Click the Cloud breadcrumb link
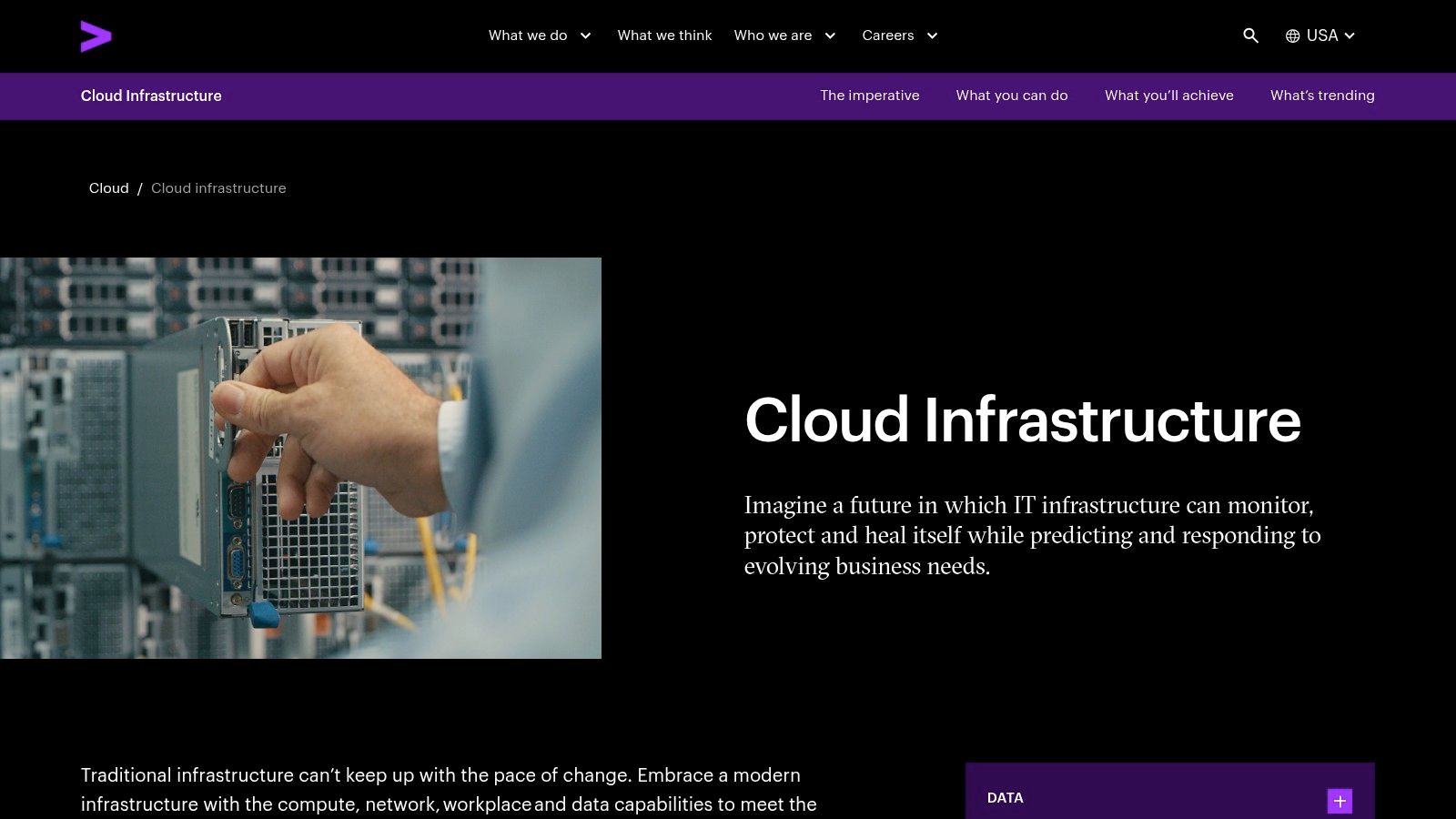 click(108, 188)
